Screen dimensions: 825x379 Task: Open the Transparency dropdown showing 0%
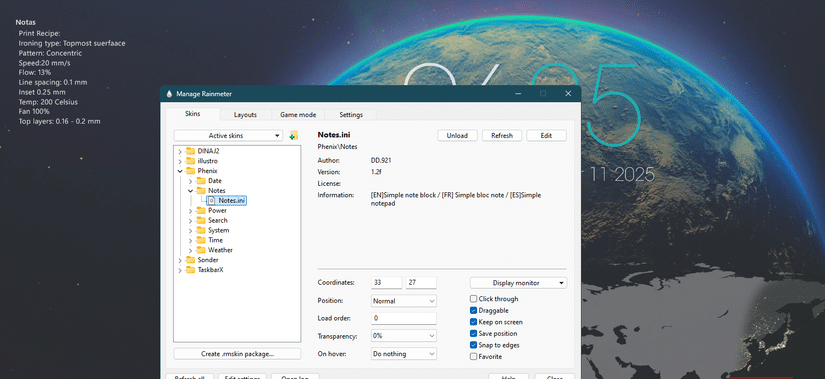pyautogui.click(x=404, y=336)
